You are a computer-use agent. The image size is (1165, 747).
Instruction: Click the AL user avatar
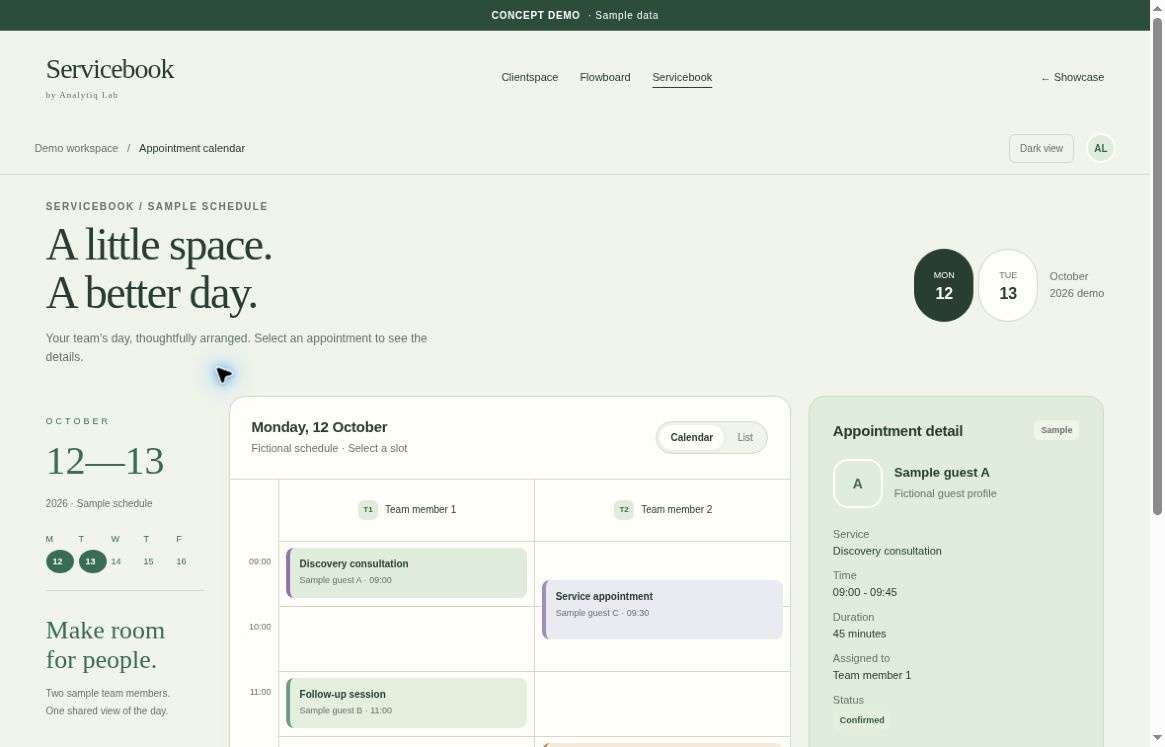pyautogui.click(x=1100, y=148)
